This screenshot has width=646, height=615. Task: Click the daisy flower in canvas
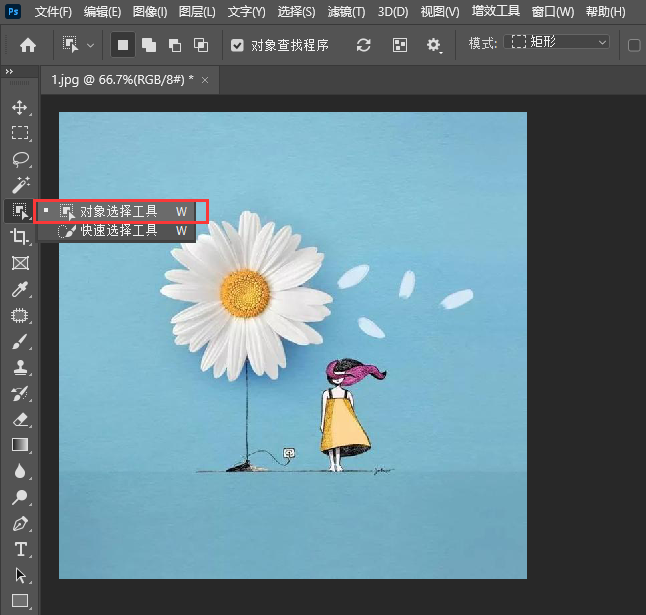tap(246, 295)
